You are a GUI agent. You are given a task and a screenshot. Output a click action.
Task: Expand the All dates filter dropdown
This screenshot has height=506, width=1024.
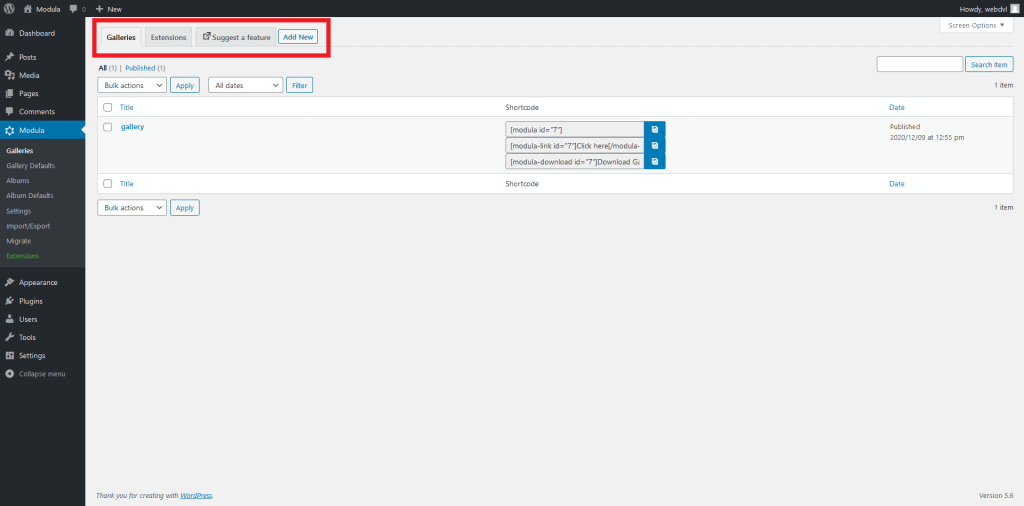[x=245, y=86]
